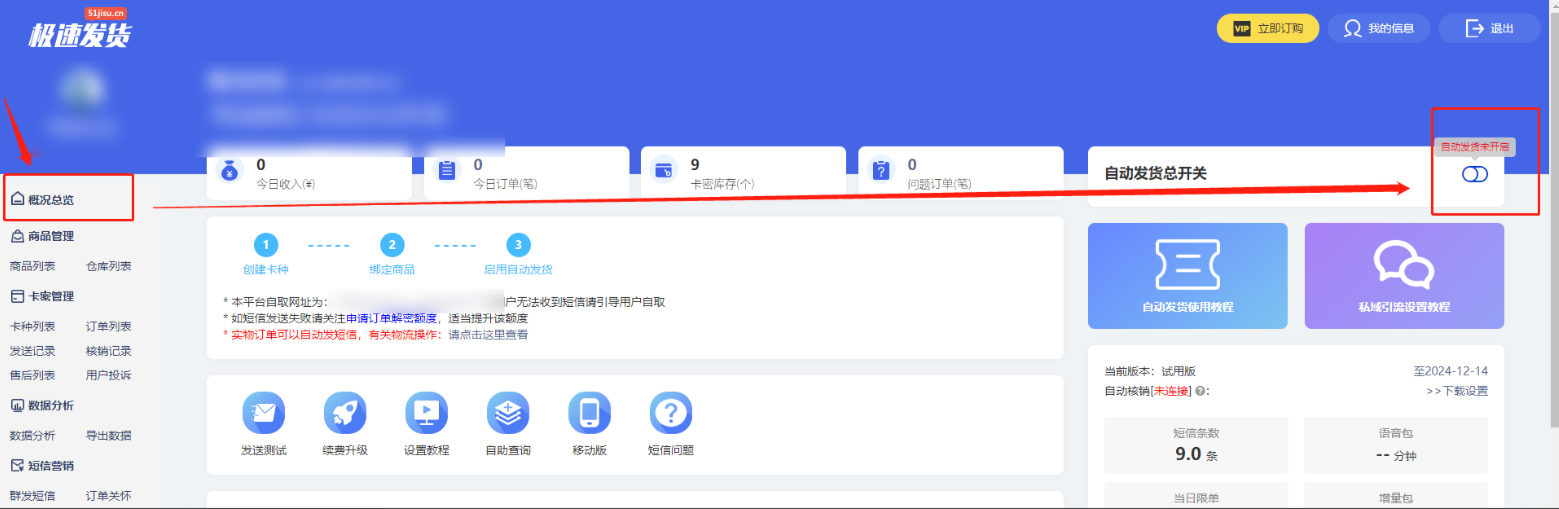
Task: Click the 未连接 status link
Action: click(x=1172, y=391)
